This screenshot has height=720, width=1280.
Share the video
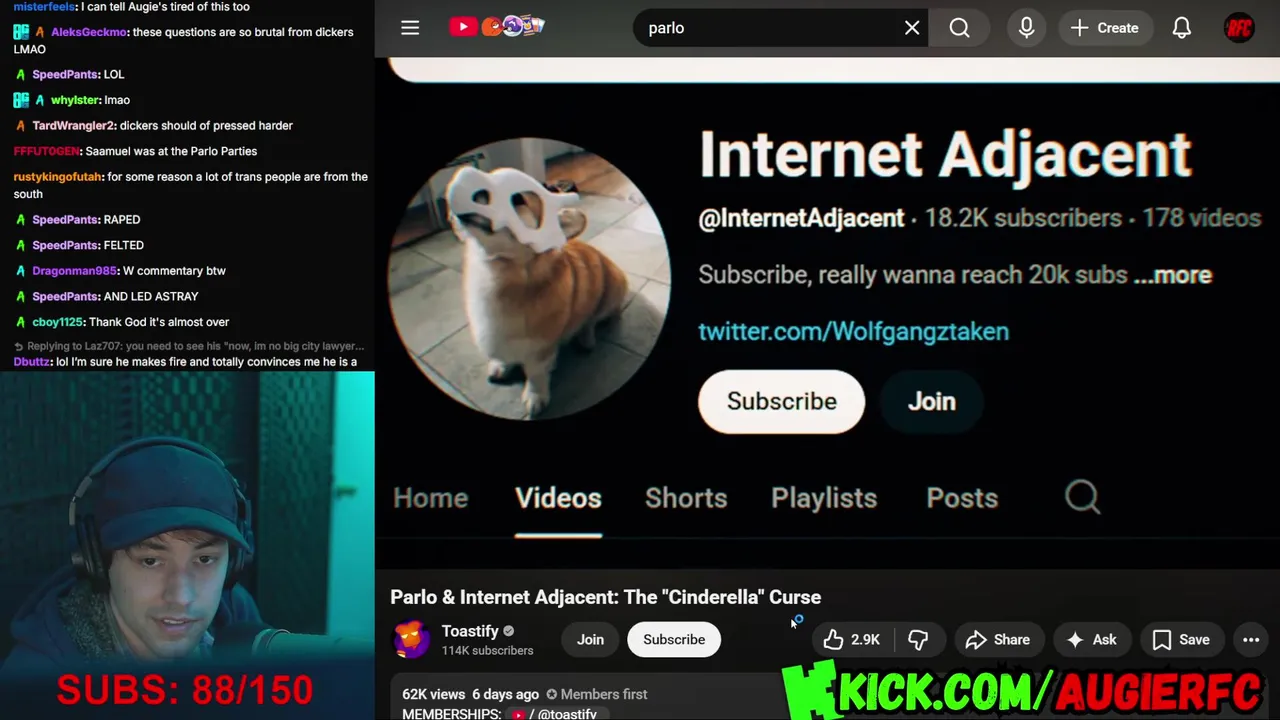coord(998,640)
